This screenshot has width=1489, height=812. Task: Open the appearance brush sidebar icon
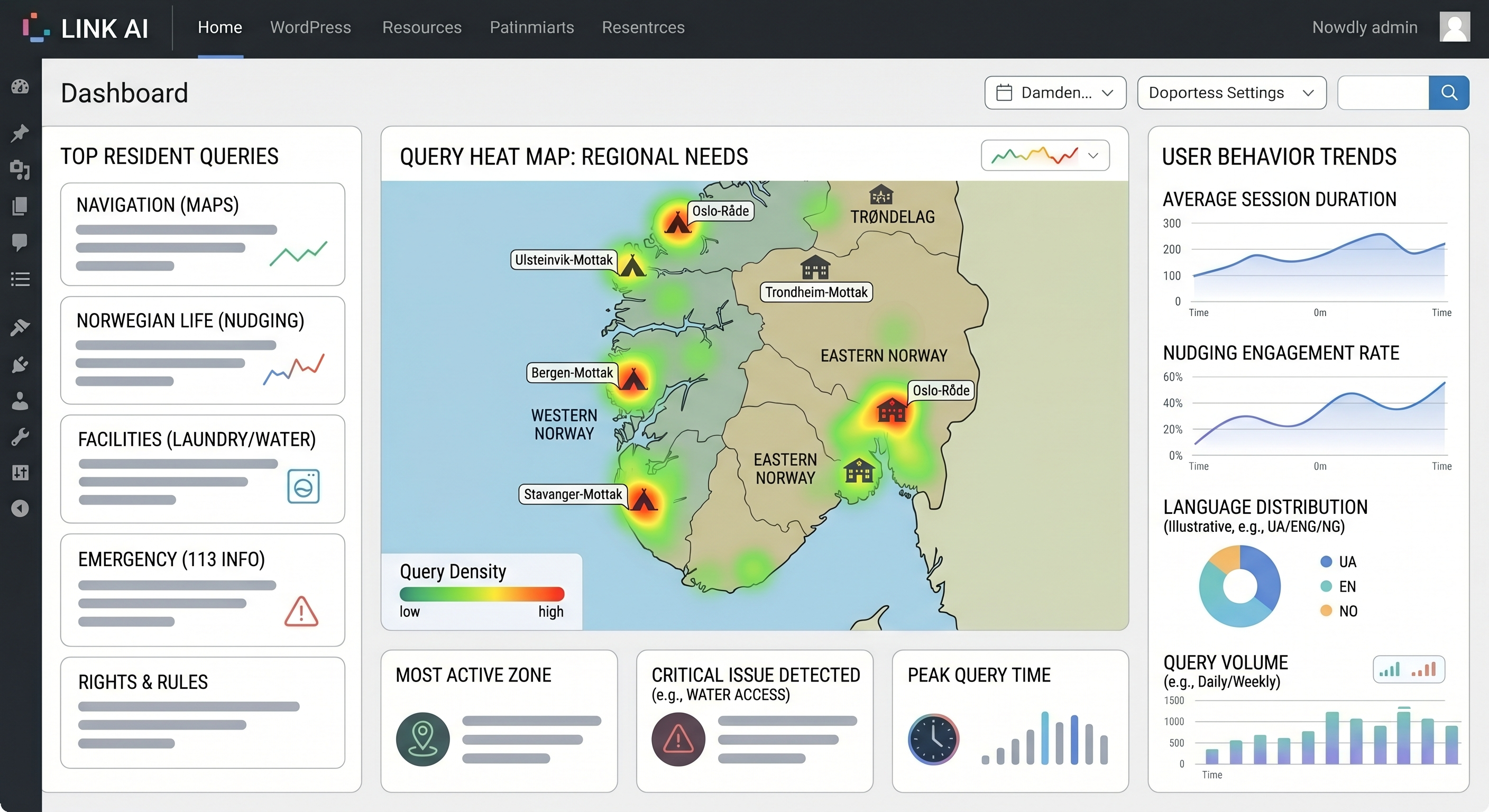[20, 327]
